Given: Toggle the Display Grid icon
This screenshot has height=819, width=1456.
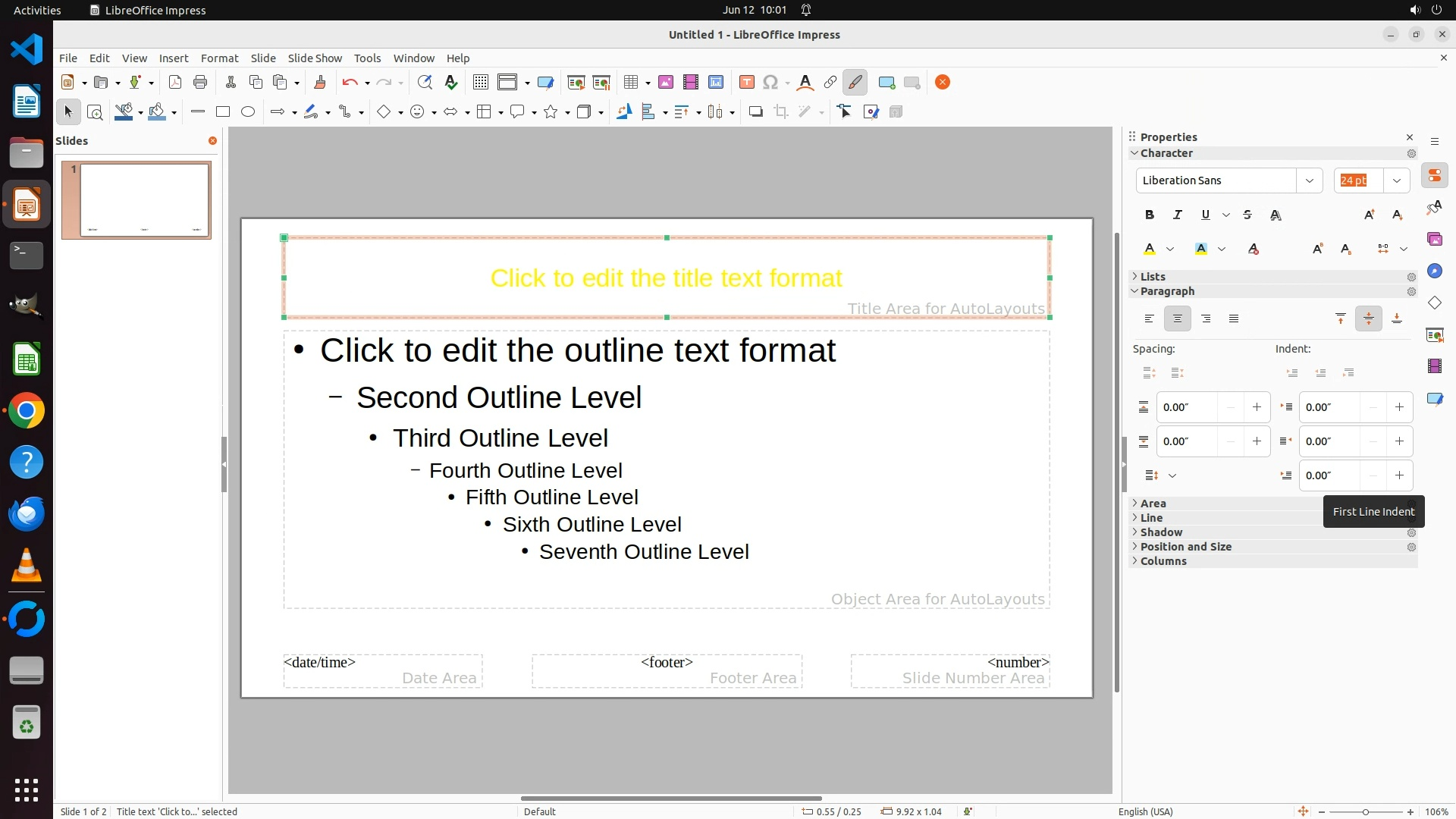Looking at the screenshot, I should 480,83.
